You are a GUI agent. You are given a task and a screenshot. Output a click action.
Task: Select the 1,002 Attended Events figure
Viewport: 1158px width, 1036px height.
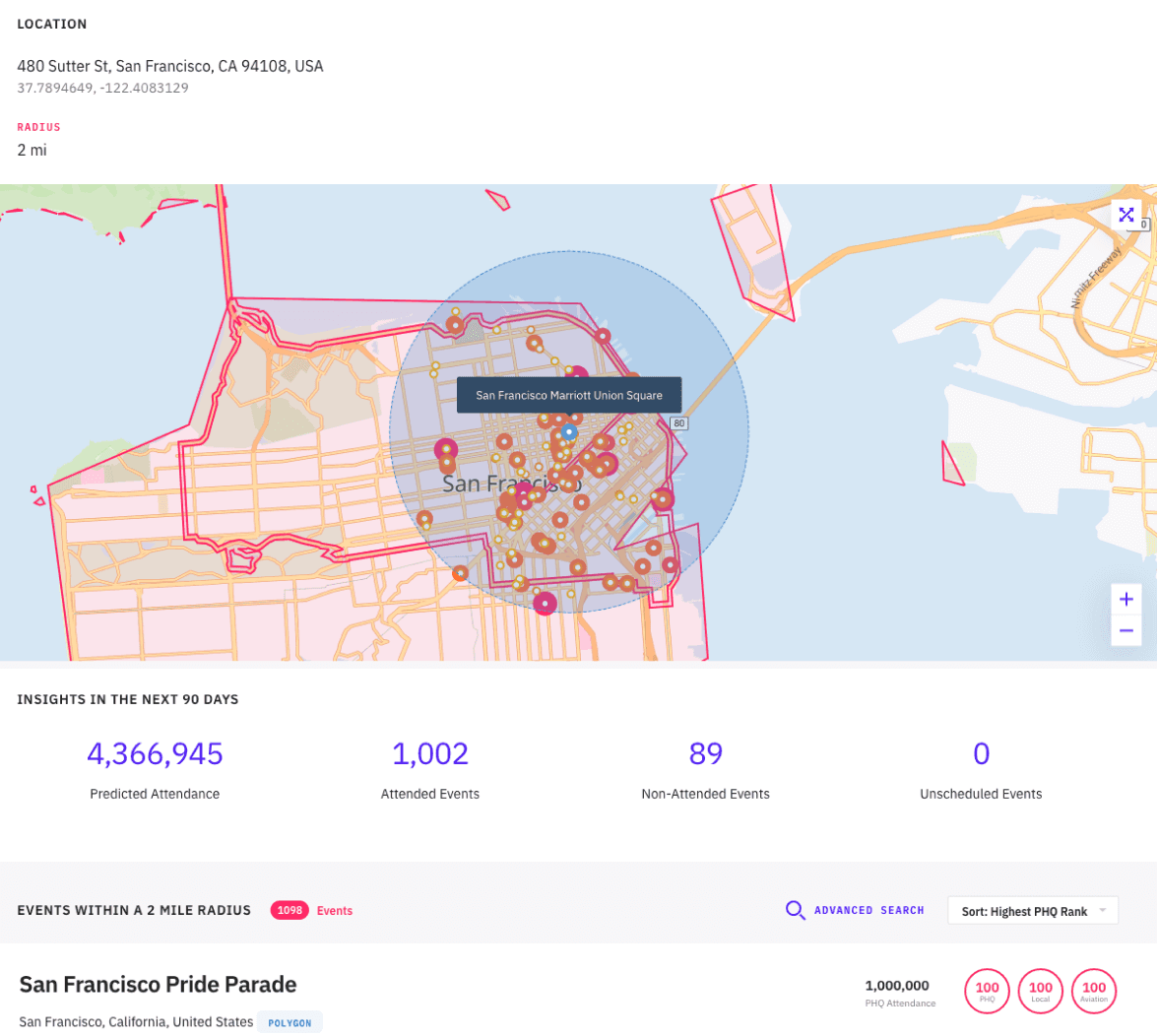click(429, 753)
